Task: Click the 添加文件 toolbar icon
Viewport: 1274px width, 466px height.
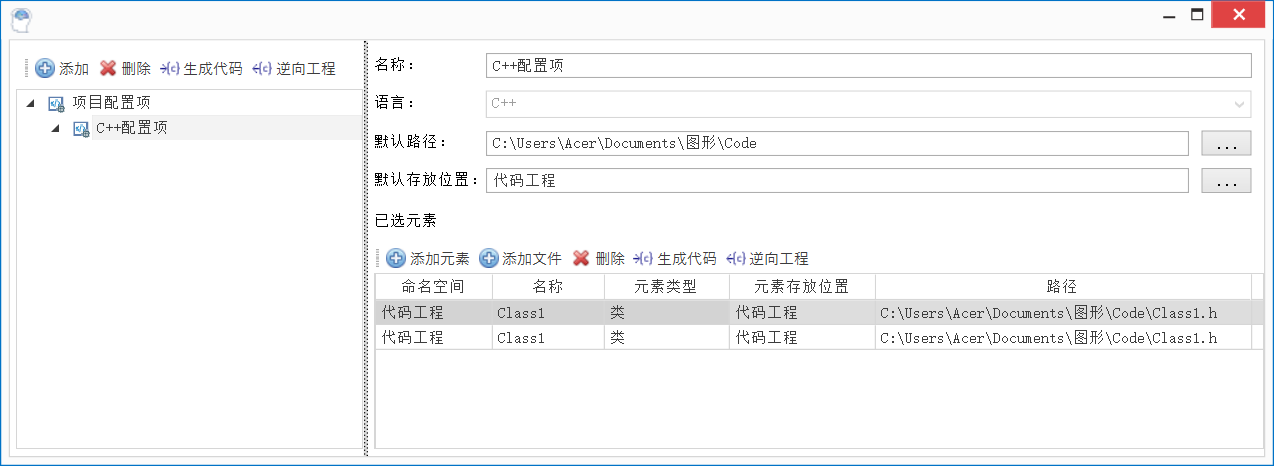Action: (x=489, y=258)
